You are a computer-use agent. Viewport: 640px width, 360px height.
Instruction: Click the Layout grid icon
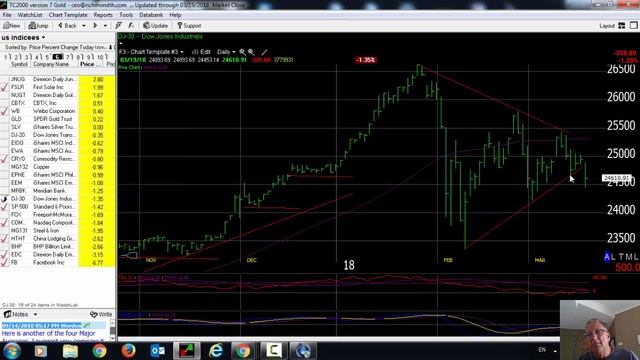pos(622,25)
